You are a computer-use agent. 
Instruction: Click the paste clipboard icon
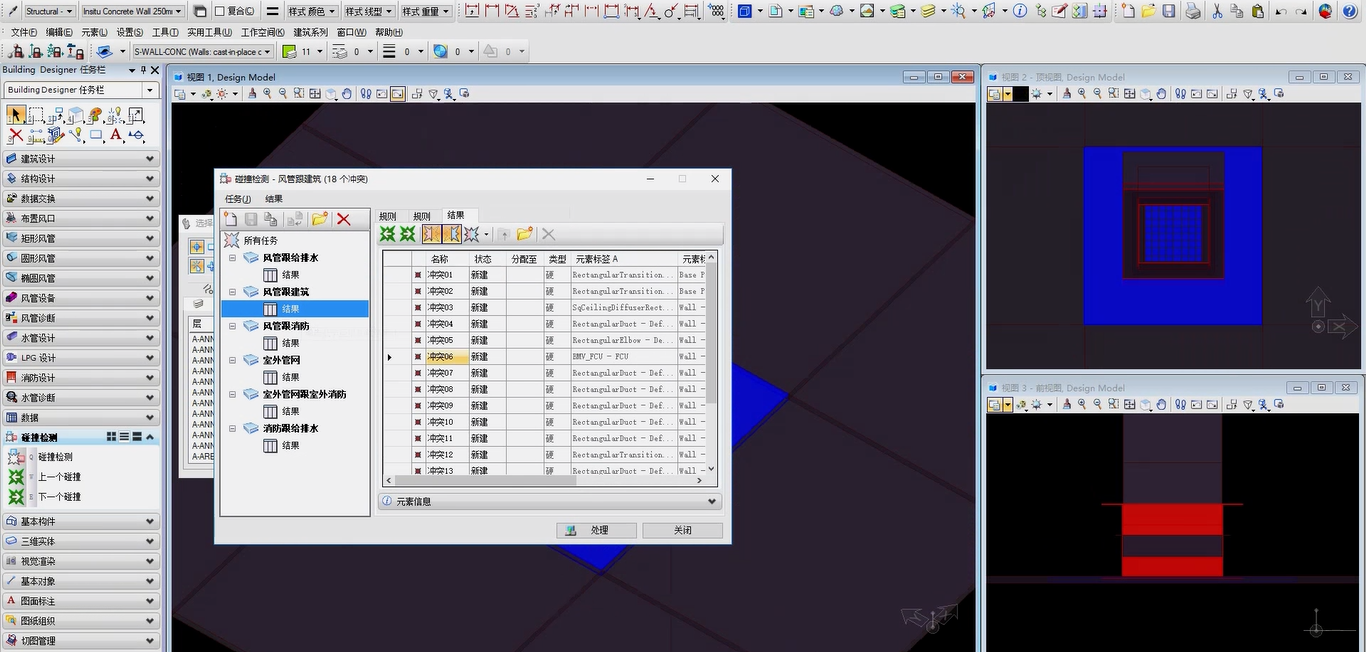point(1257,11)
